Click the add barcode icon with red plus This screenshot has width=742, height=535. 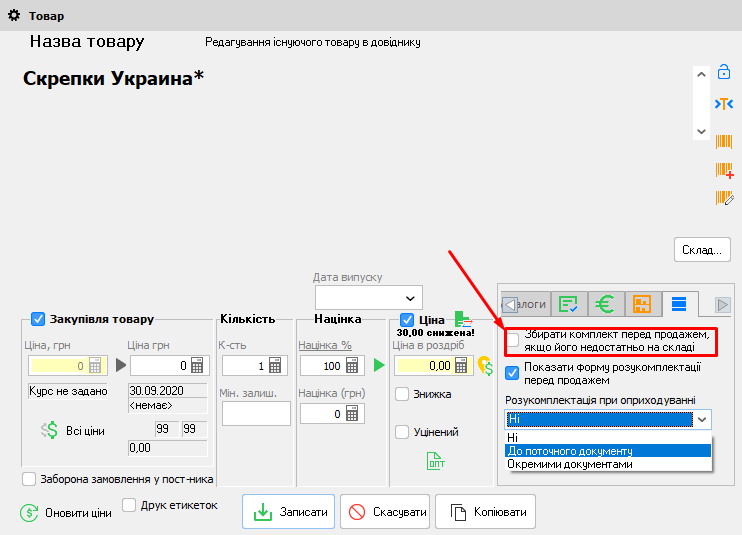[724, 170]
